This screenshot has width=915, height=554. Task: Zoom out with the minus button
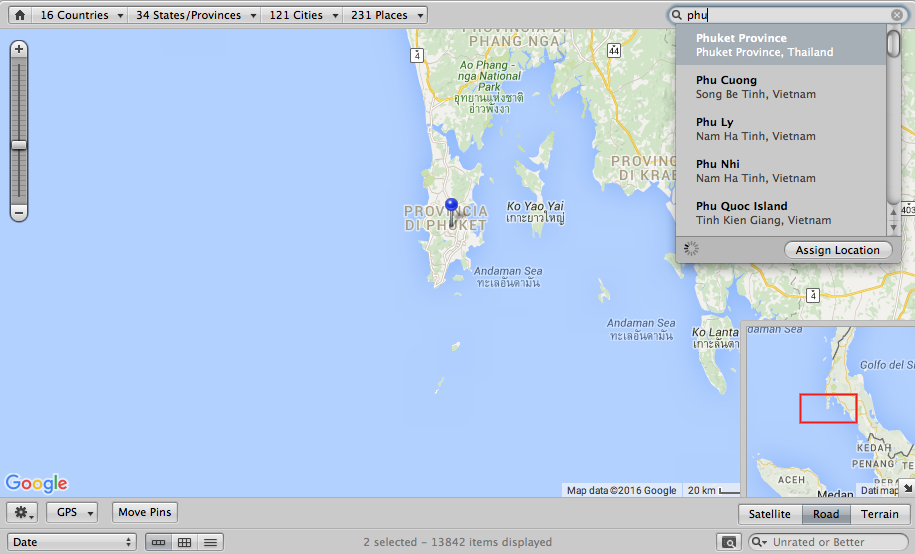tap(19, 213)
